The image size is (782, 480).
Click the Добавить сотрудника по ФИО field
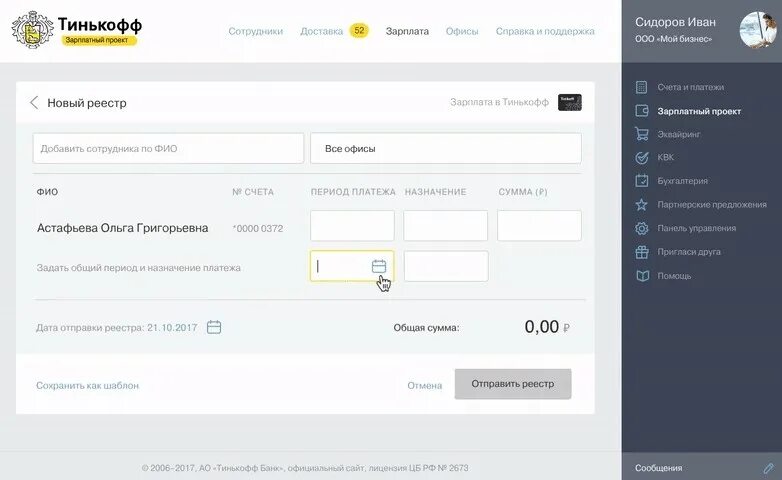tap(168, 148)
